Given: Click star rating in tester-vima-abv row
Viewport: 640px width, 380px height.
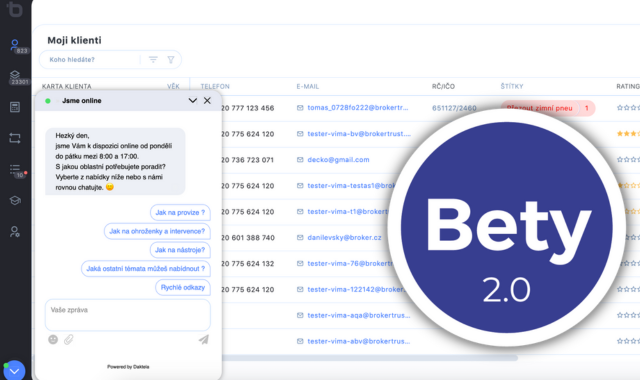Looking at the screenshot, I should coord(628,341).
